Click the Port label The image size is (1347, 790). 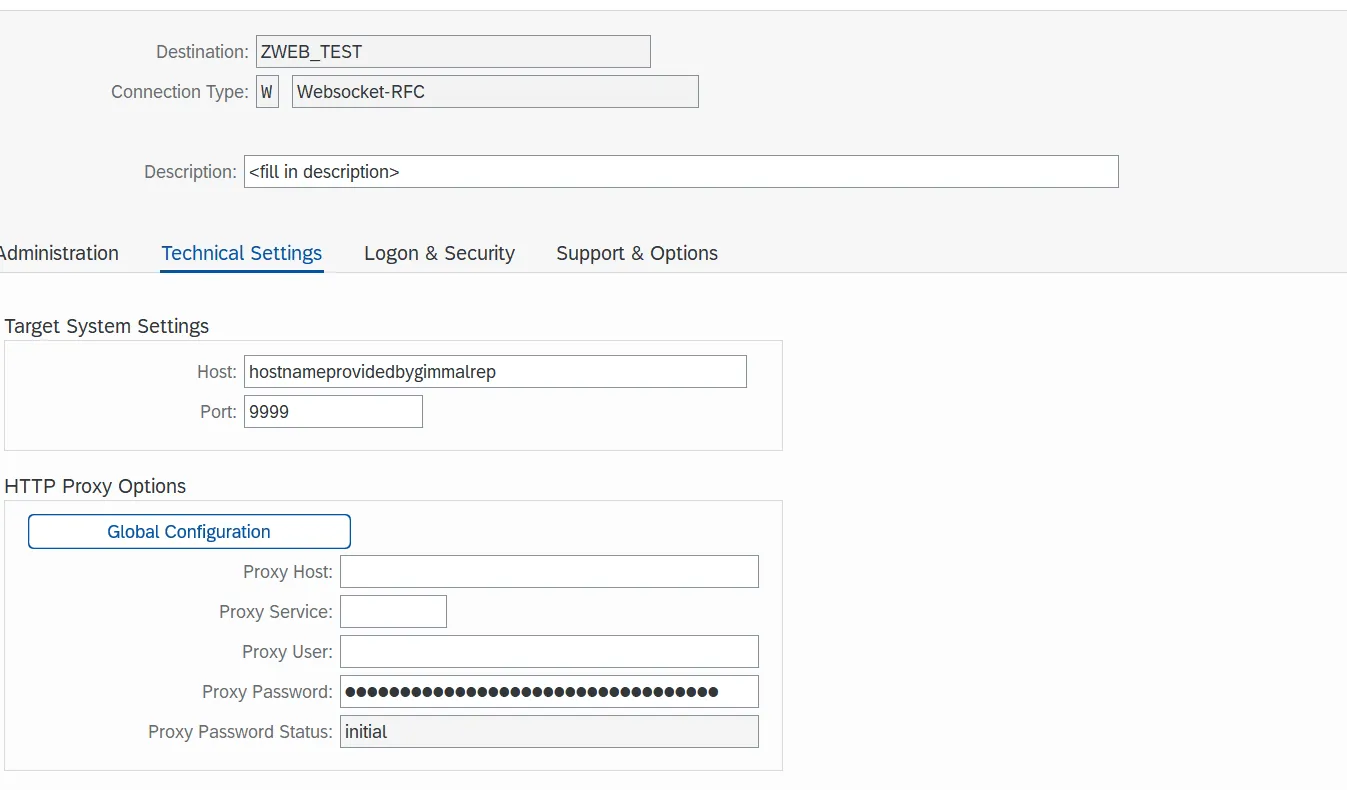218,412
